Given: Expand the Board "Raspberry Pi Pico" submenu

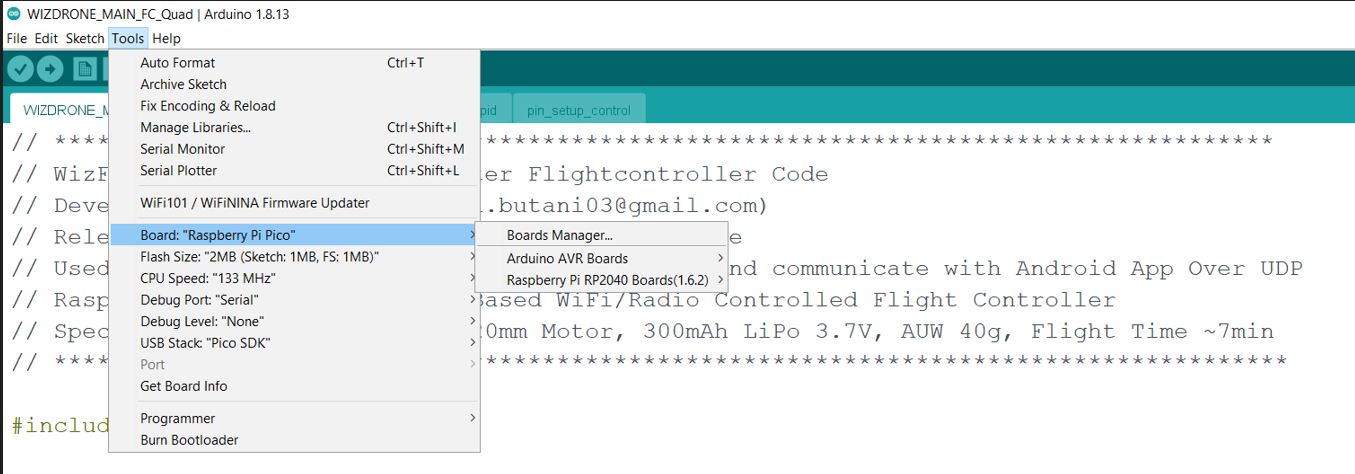Looking at the screenshot, I should (x=294, y=235).
